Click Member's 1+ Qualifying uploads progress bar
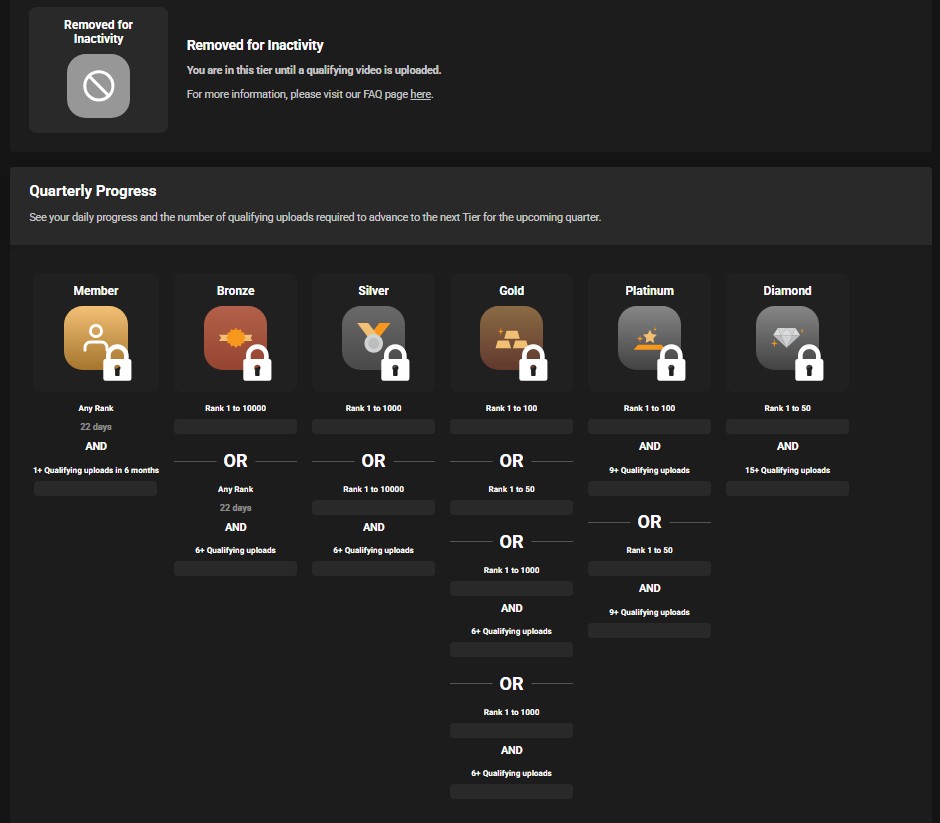The width and height of the screenshot is (940, 823). tap(95, 489)
